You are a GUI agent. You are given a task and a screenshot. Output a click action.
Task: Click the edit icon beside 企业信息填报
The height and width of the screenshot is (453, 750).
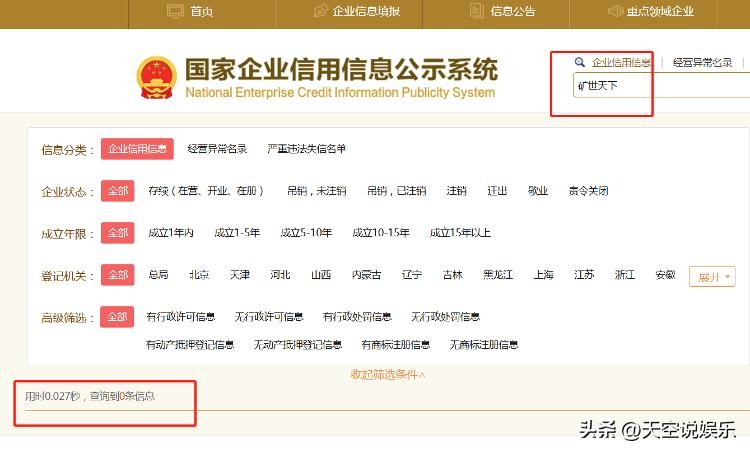(320, 11)
